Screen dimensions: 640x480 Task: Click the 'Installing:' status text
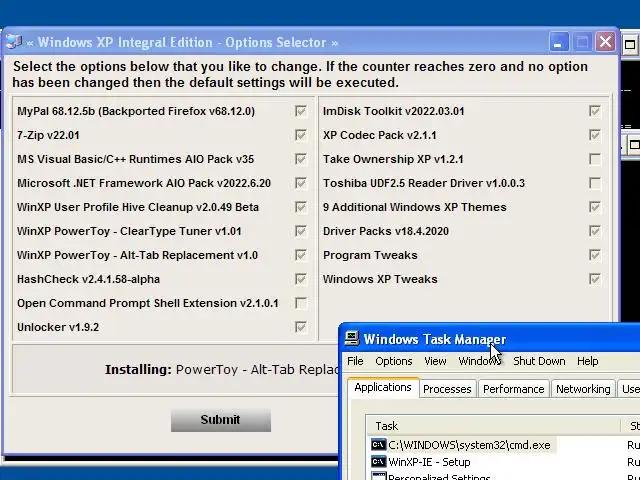click(x=138, y=369)
